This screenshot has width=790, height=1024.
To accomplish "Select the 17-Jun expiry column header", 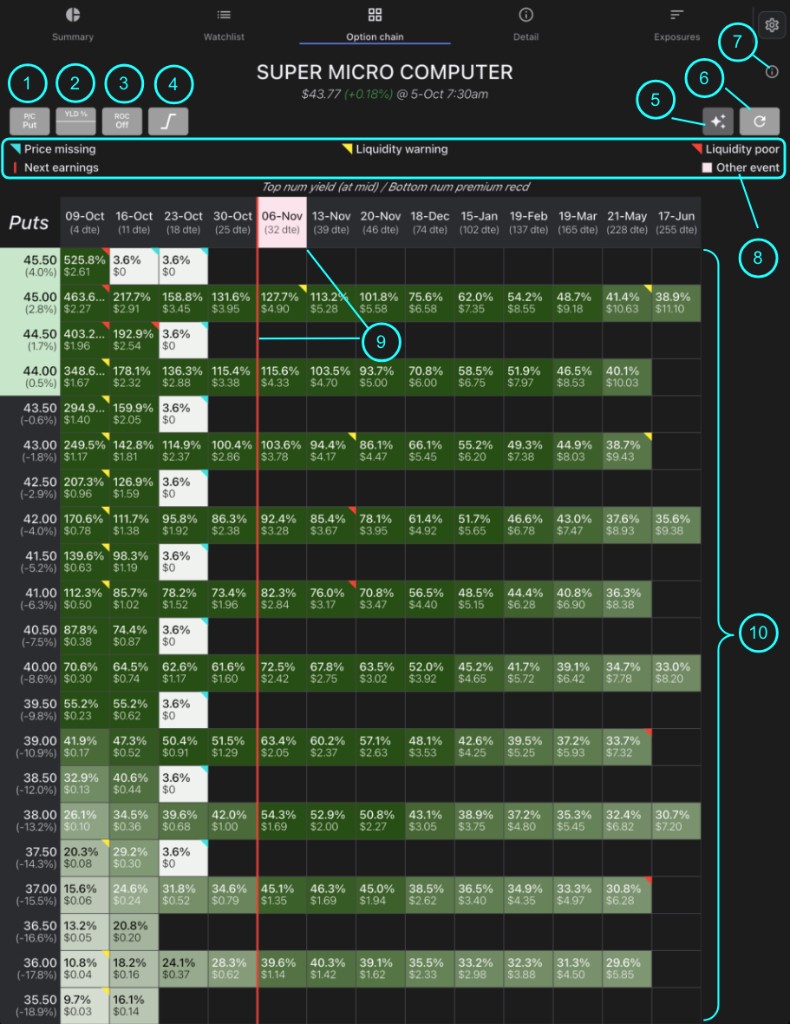I will click(676, 222).
